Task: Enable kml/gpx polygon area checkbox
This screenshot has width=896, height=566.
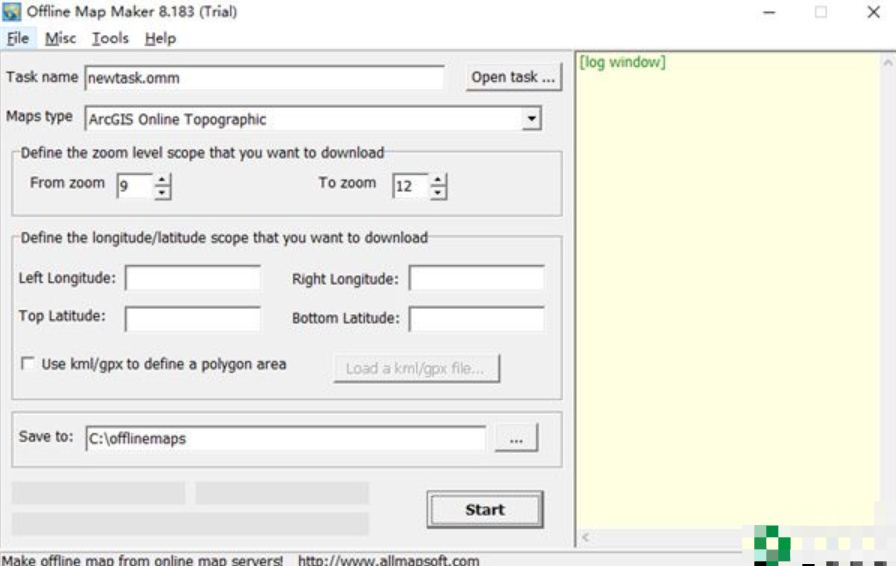Action: coord(27,364)
